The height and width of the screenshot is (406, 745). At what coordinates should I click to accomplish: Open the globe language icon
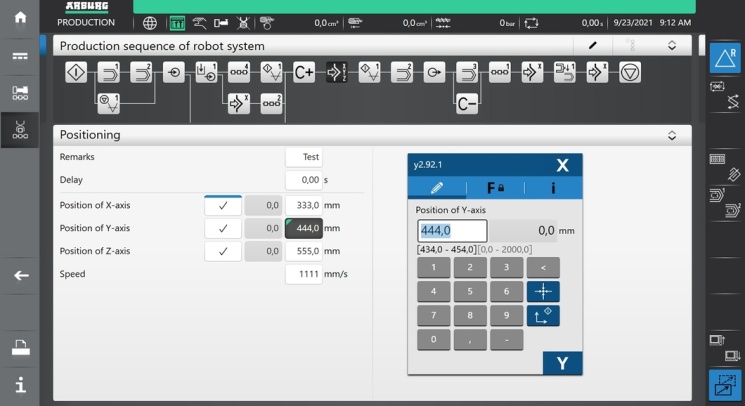pos(150,23)
